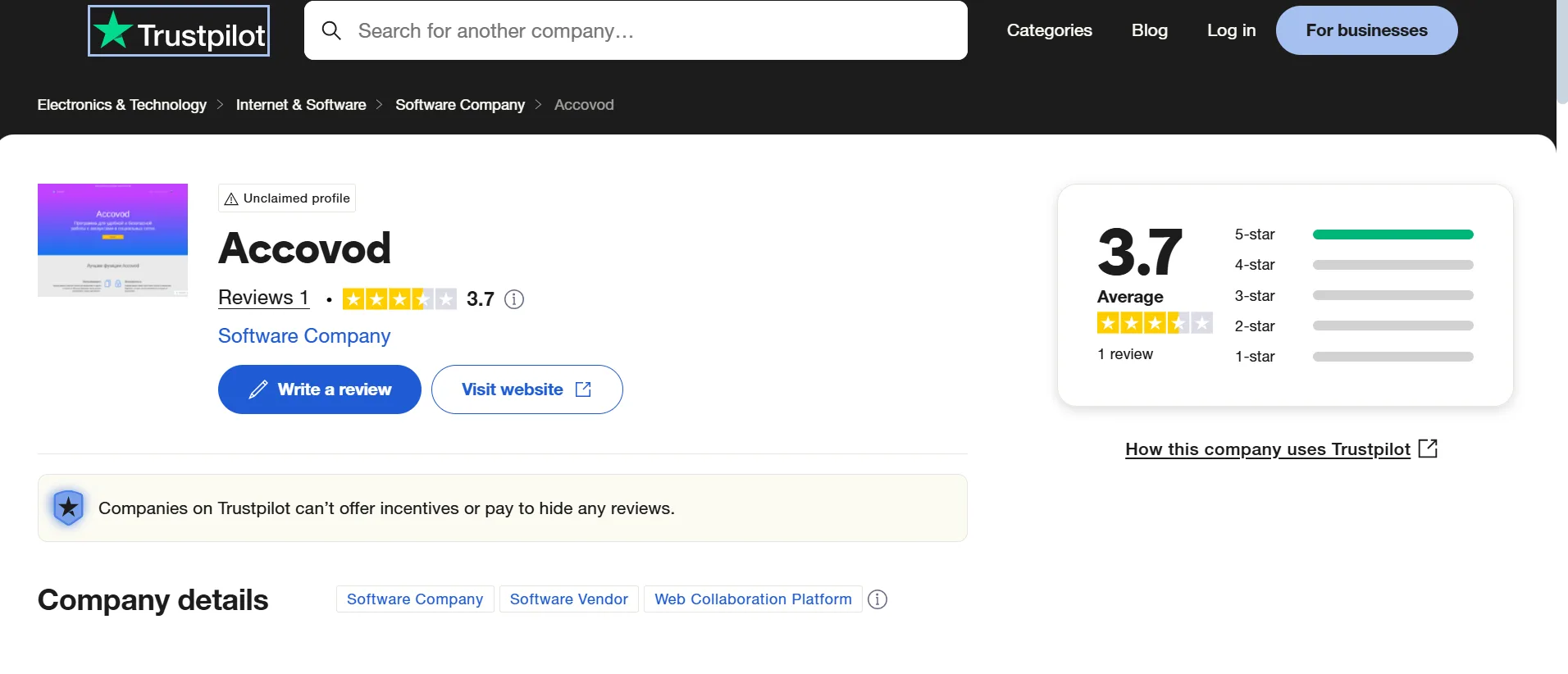The width and height of the screenshot is (1568, 674).
Task: Open the Categories menu
Action: click(x=1049, y=30)
